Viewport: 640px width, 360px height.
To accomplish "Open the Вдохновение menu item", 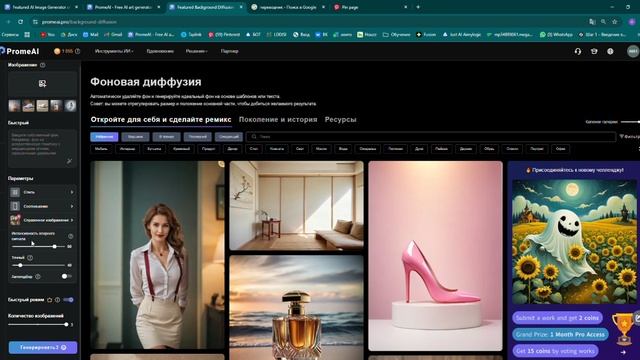I will (160, 51).
